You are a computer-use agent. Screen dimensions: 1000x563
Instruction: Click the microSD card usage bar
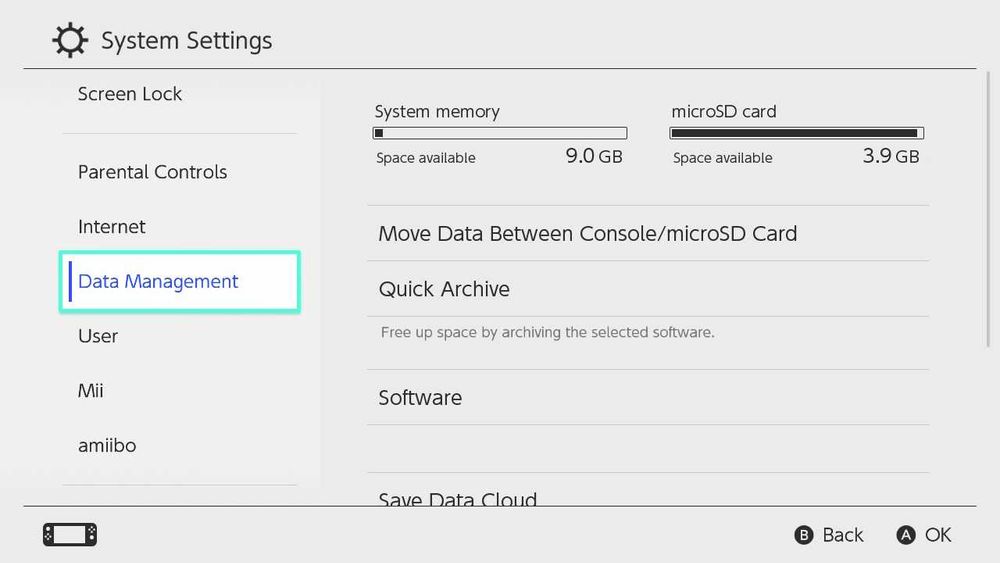[797, 133]
